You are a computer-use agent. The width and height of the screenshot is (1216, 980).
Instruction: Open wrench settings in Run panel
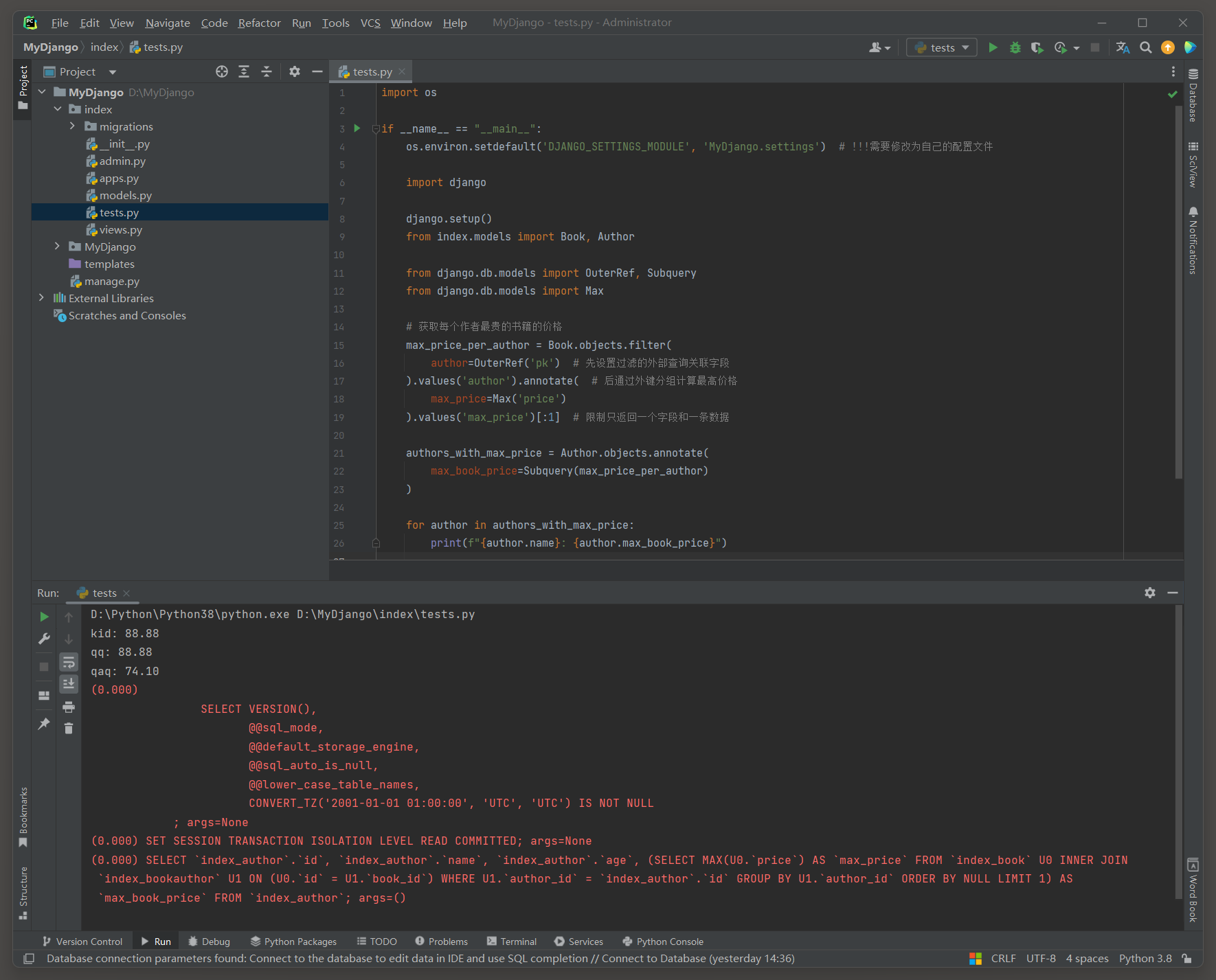(x=44, y=639)
